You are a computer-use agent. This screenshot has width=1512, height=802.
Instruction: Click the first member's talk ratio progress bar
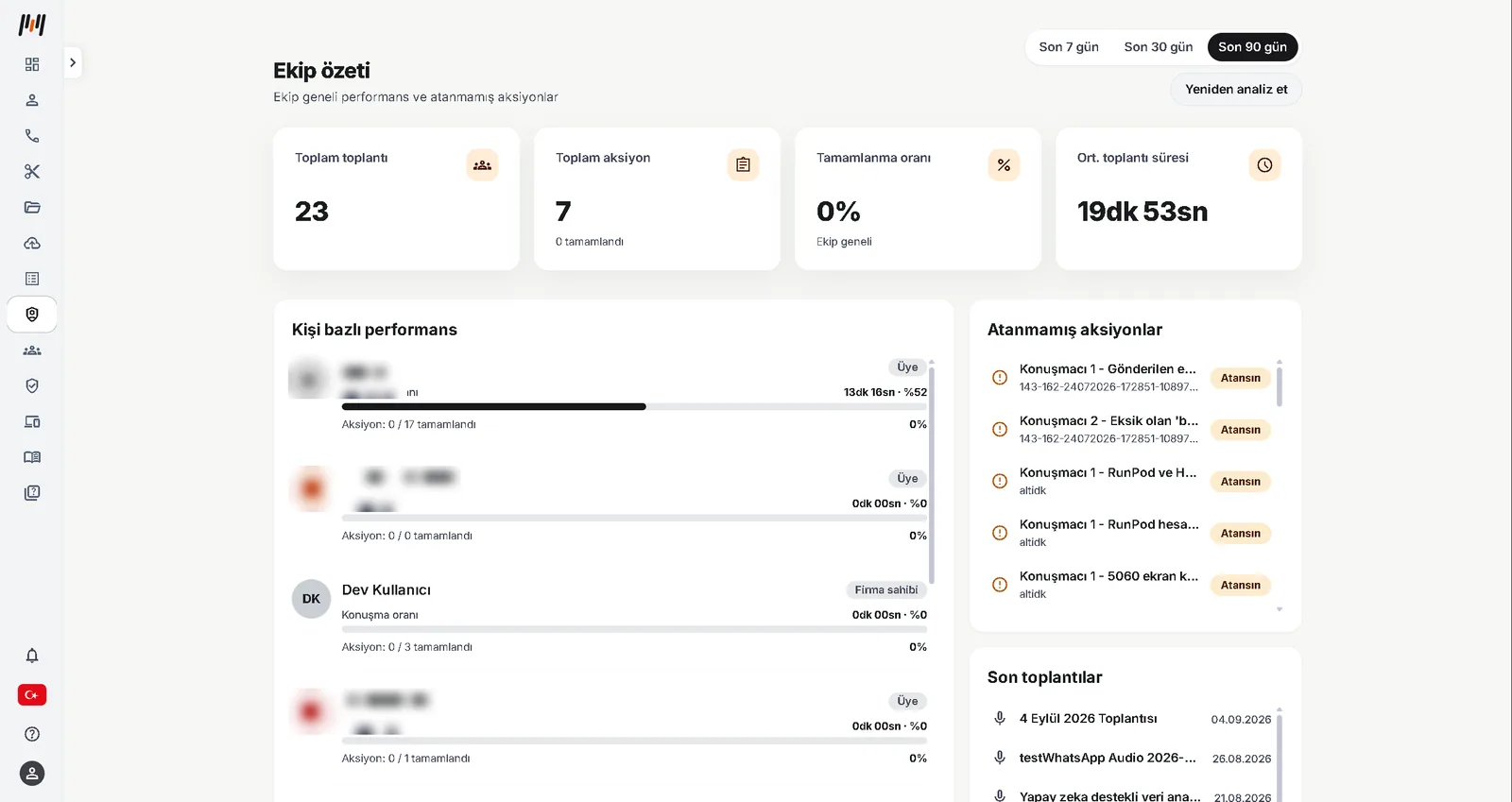coord(634,407)
